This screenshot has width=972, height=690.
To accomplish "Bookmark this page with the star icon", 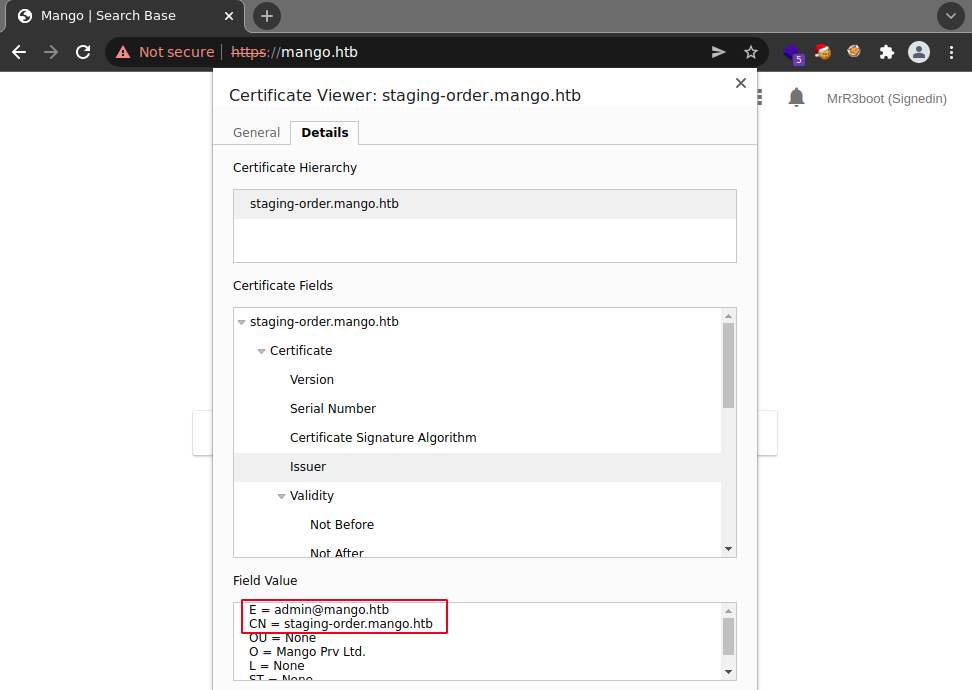I will click(751, 52).
